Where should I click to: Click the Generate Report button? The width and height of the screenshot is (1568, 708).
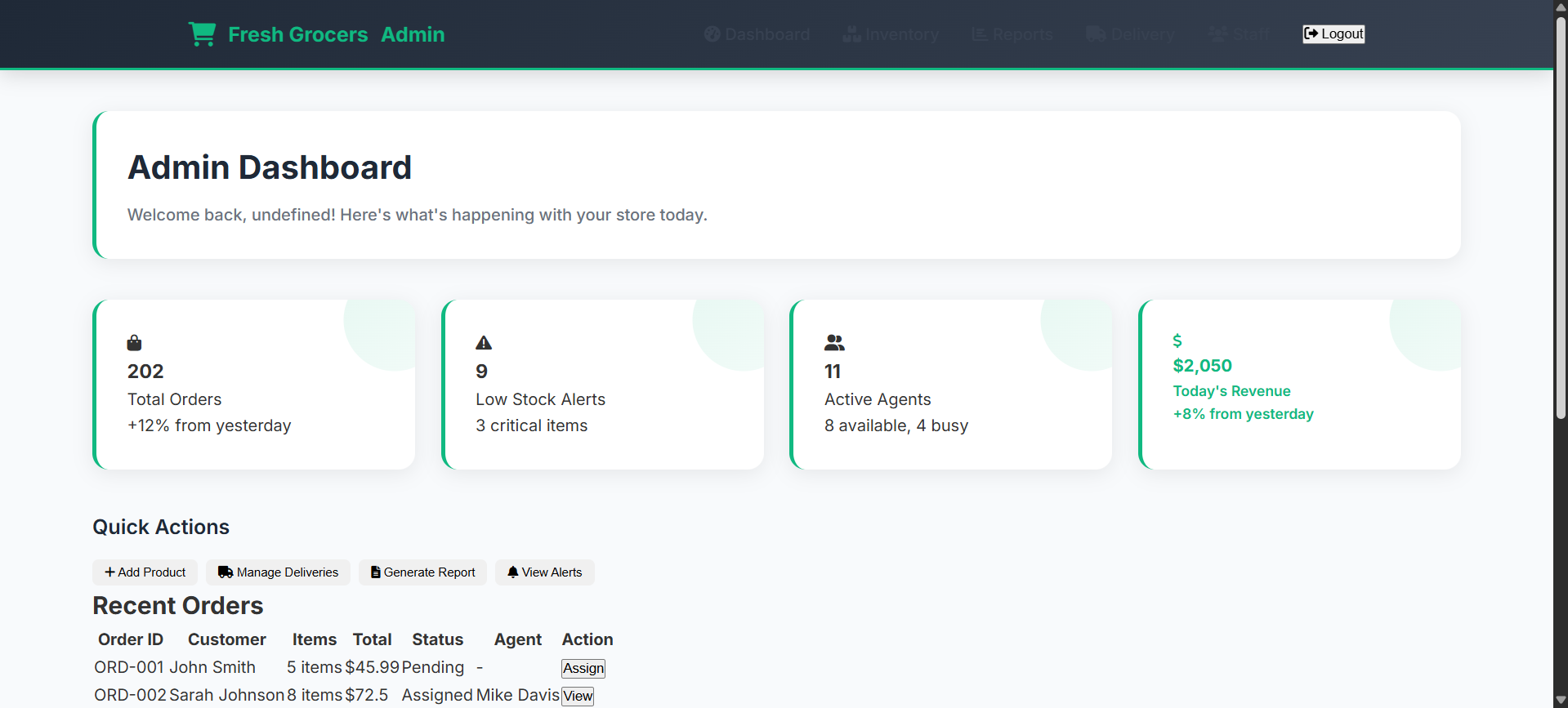[x=422, y=572]
